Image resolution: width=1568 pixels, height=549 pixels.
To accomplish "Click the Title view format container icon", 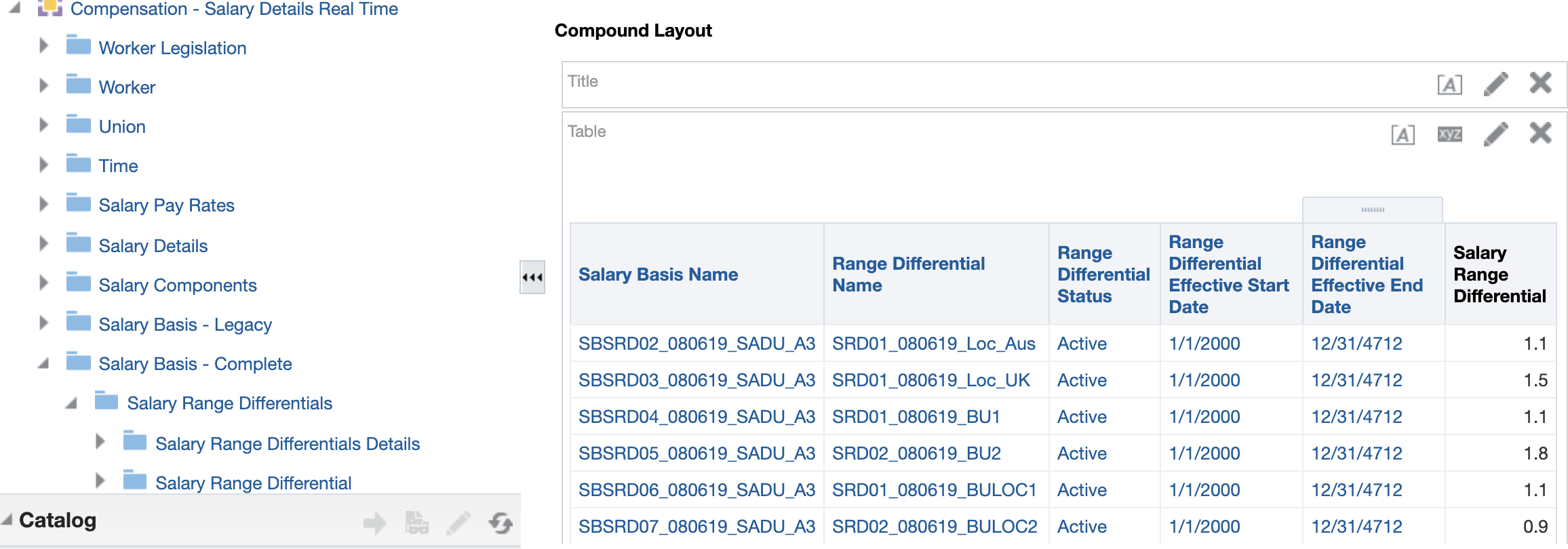I will [x=1449, y=85].
